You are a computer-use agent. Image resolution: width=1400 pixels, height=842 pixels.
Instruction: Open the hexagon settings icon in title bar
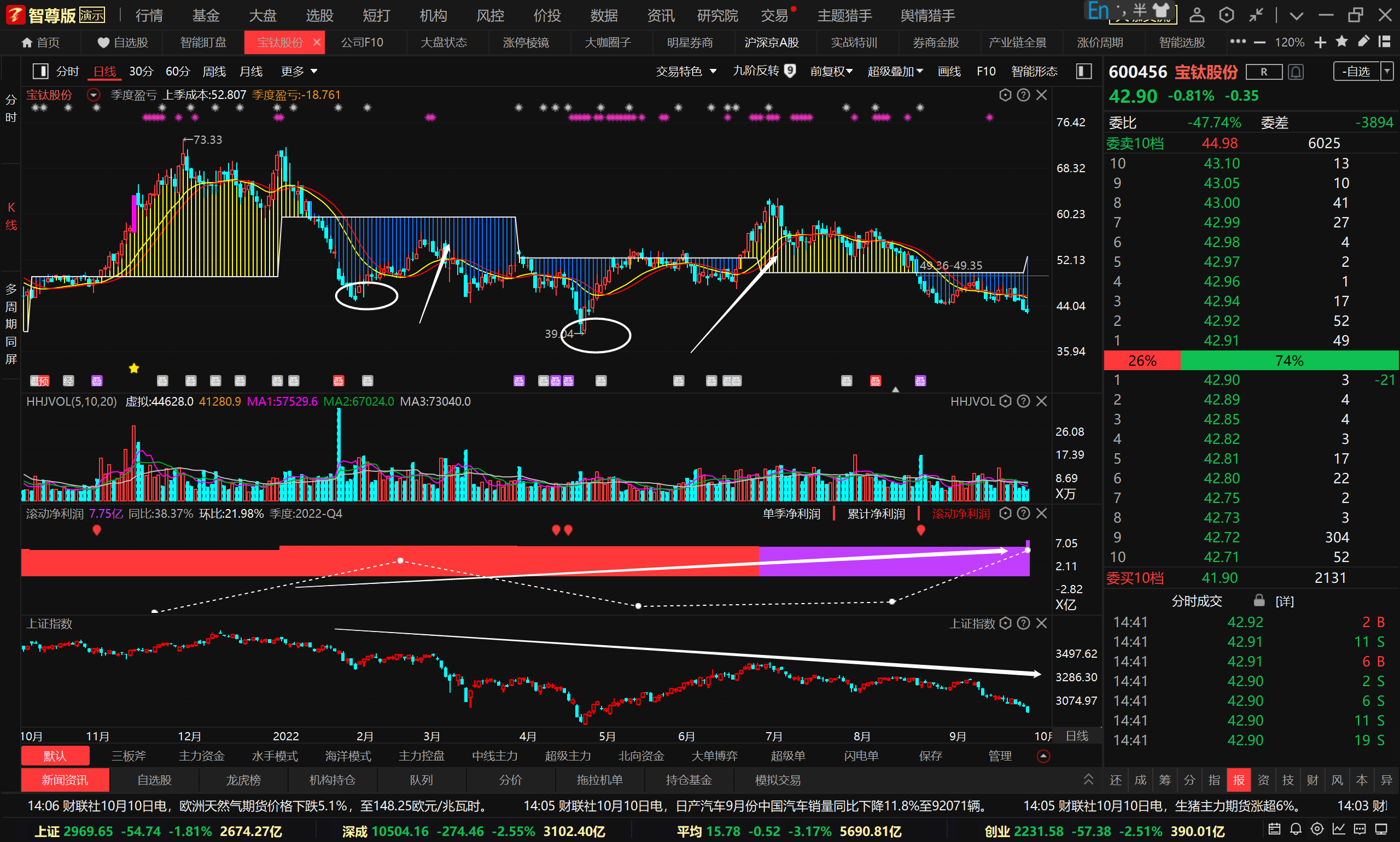1226,15
